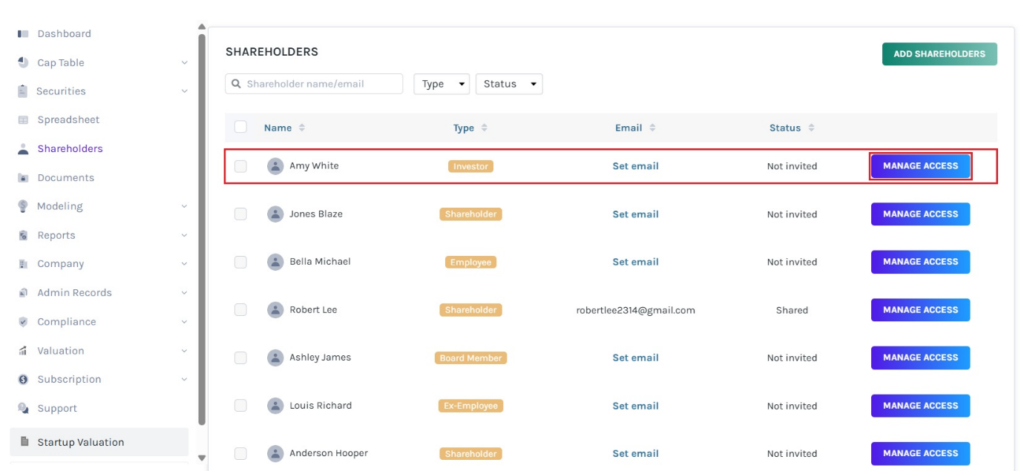Check the box for Anderson Hooper
Viewport: 1024px width, 471px height.
(x=240, y=453)
